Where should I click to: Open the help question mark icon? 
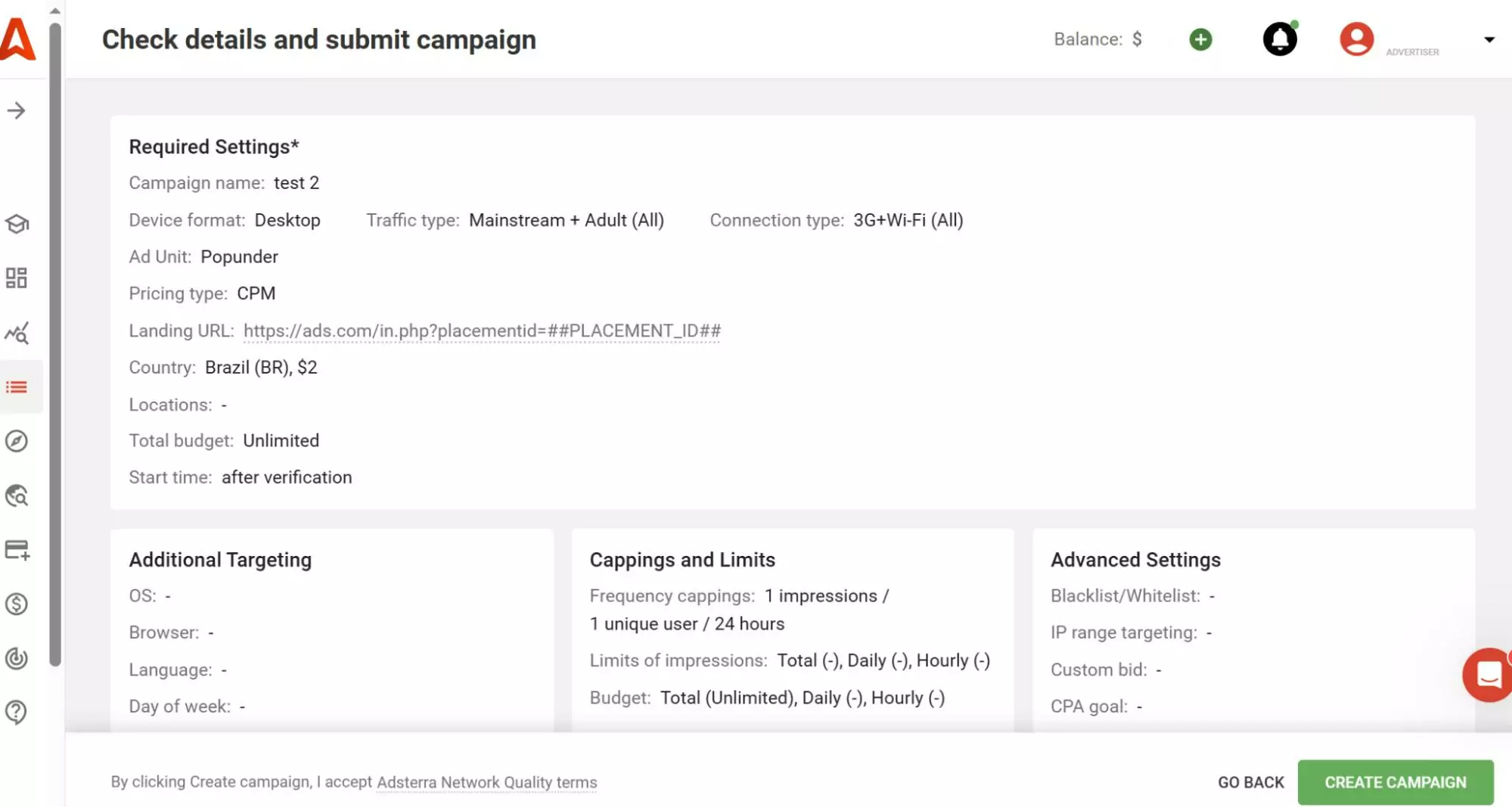tap(17, 712)
